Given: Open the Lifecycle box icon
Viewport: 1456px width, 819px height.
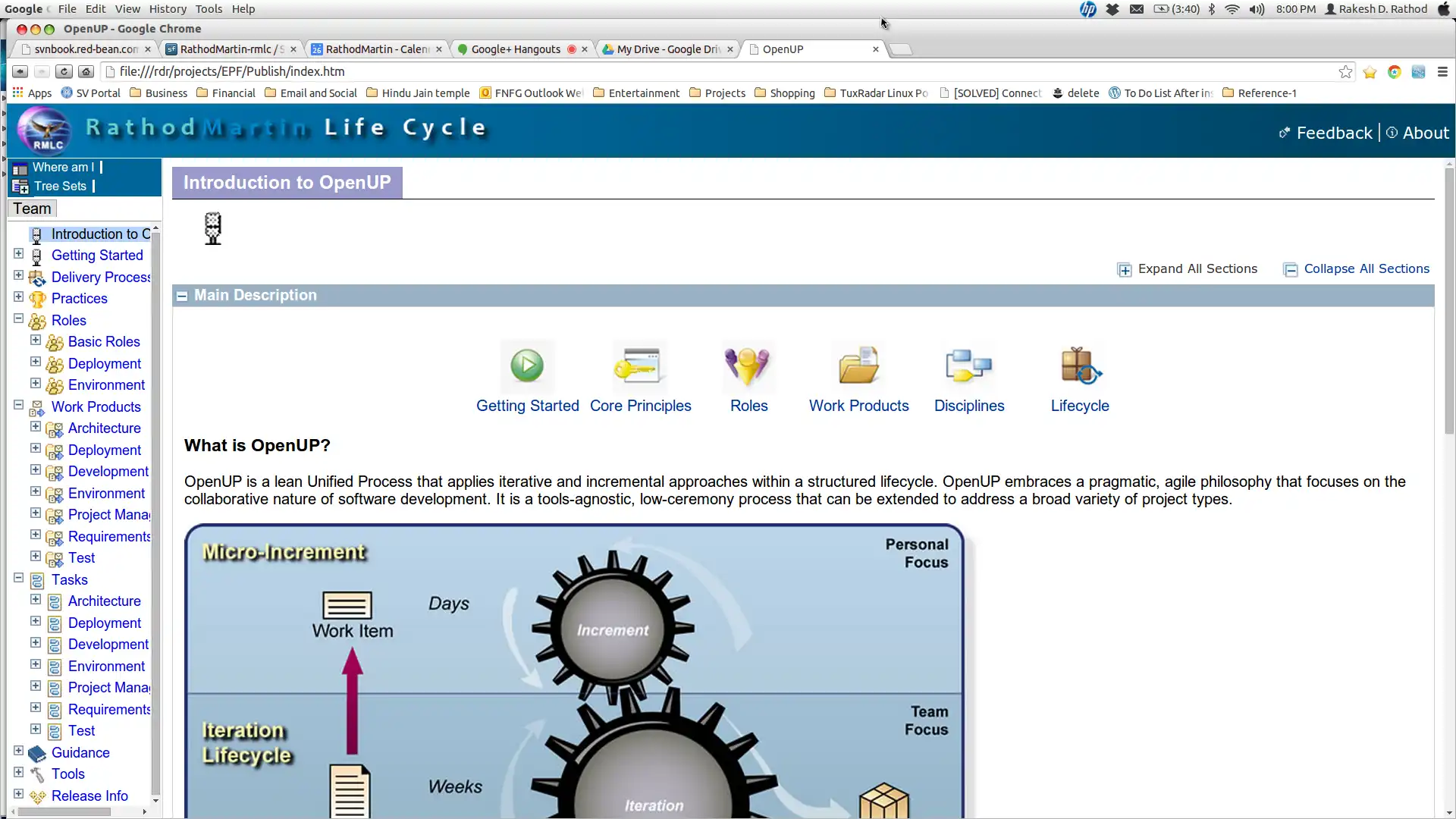Looking at the screenshot, I should pyautogui.click(x=1080, y=366).
